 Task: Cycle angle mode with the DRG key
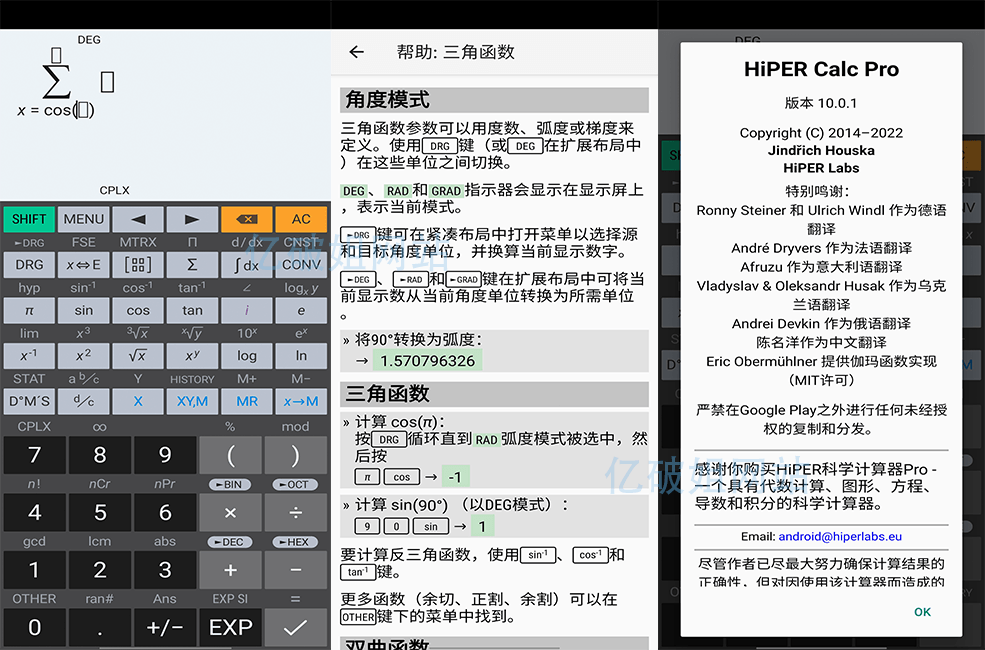click(x=29, y=265)
